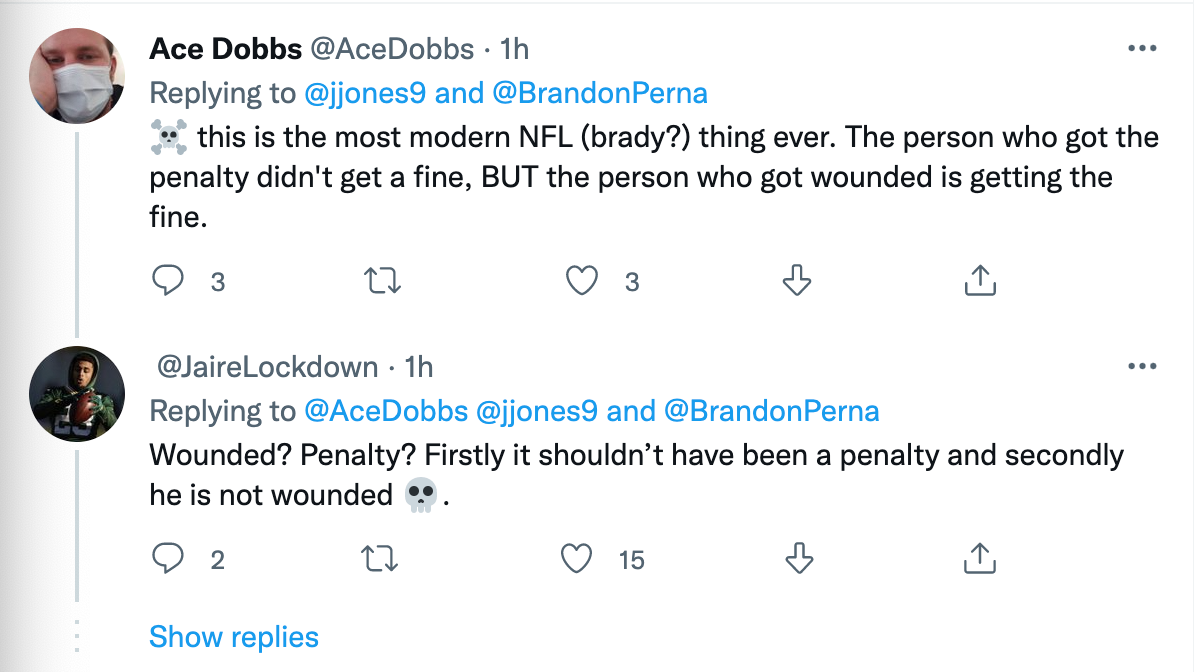Image resolution: width=1194 pixels, height=672 pixels.
Task: Open @AceDobbs mention in second tweet
Action: pyautogui.click(x=386, y=411)
